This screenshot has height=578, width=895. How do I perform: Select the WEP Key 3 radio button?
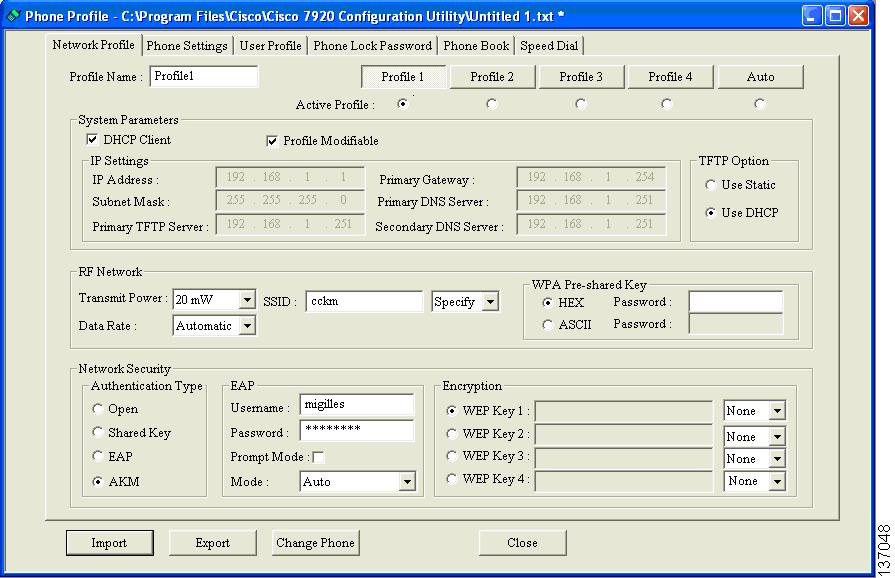451,456
